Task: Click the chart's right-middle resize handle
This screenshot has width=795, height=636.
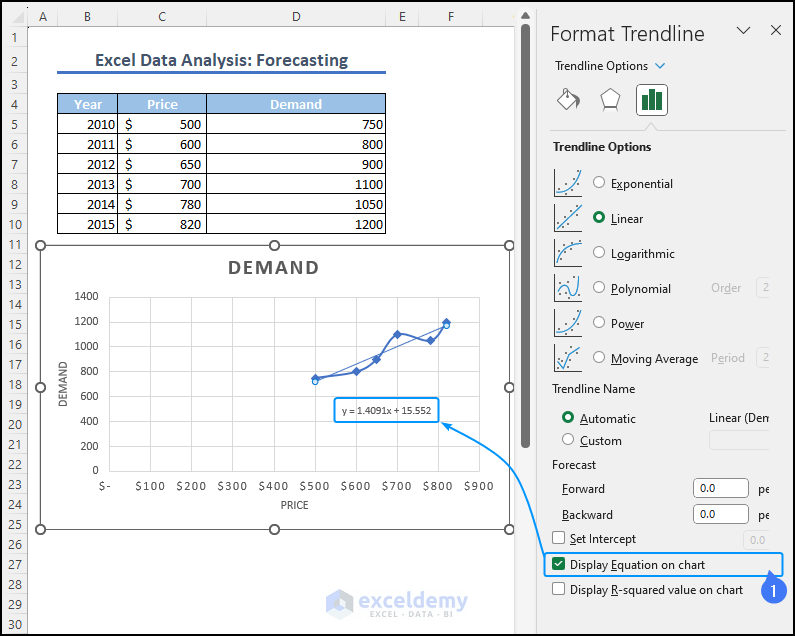Action: coord(509,387)
